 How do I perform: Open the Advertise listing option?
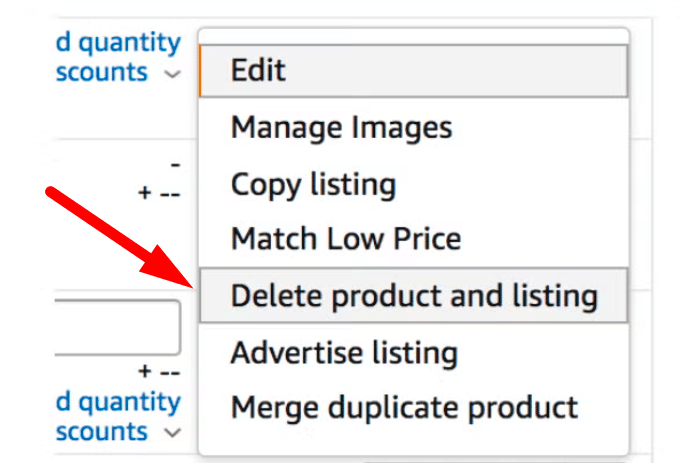(413, 352)
